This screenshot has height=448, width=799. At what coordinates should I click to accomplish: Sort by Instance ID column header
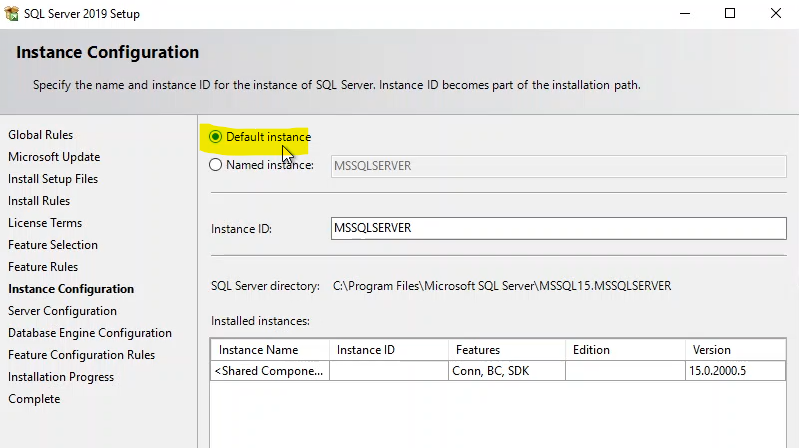[389, 350]
